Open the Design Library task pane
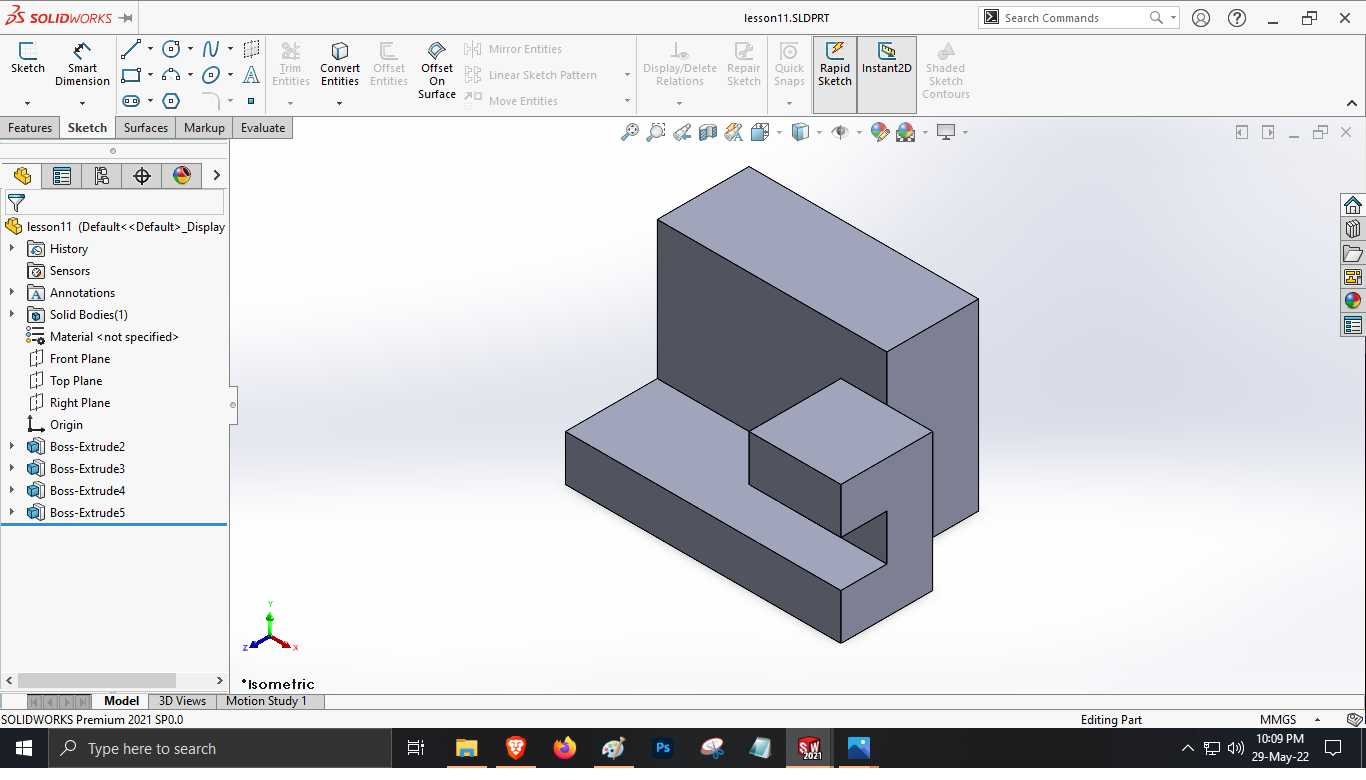Viewport: 1366px width, 780px height. [1353, 229]
